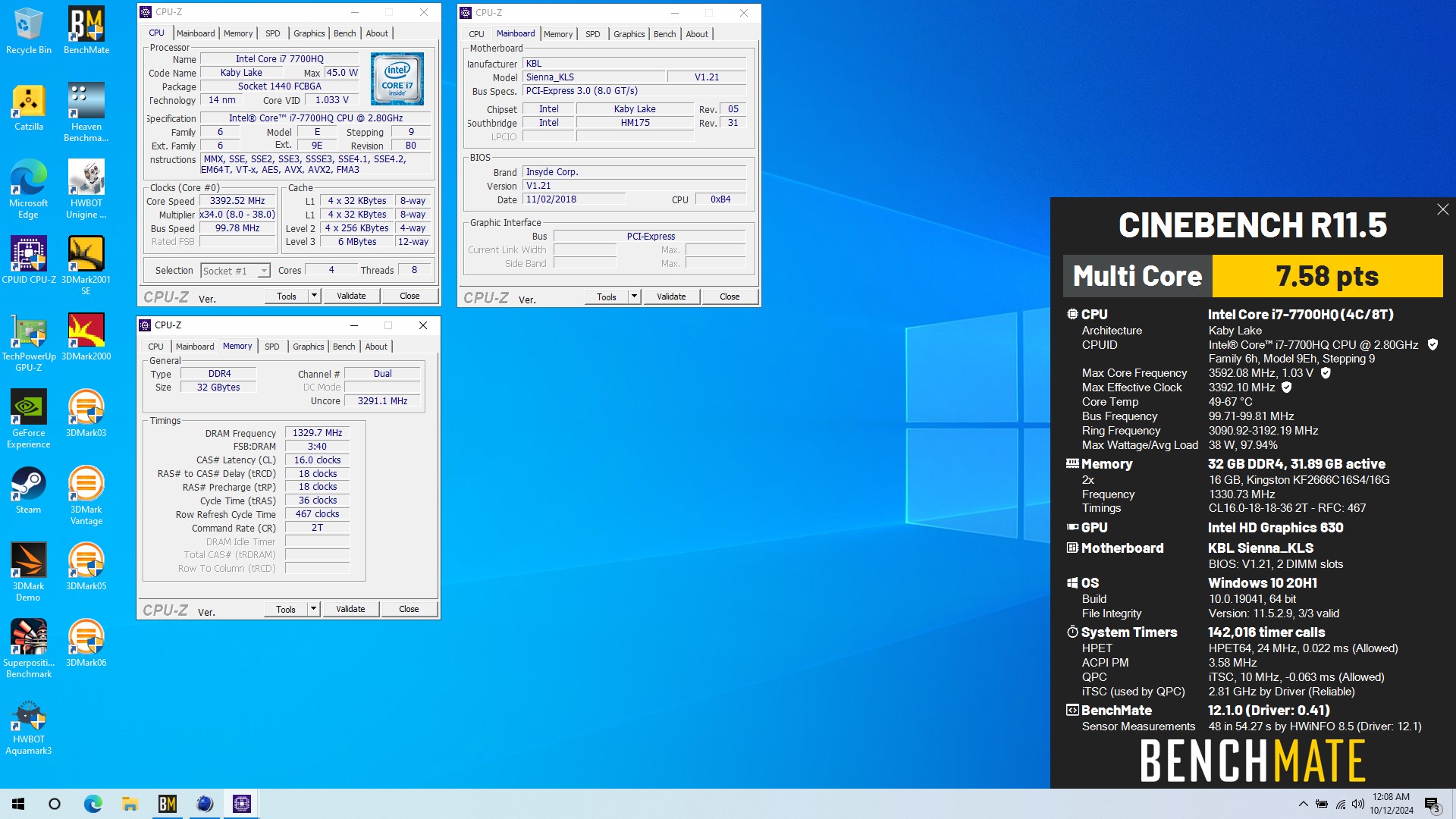
Task: Open Graphics tab in the Mainboard CPU-Z window
Action: tap(629, 34)
